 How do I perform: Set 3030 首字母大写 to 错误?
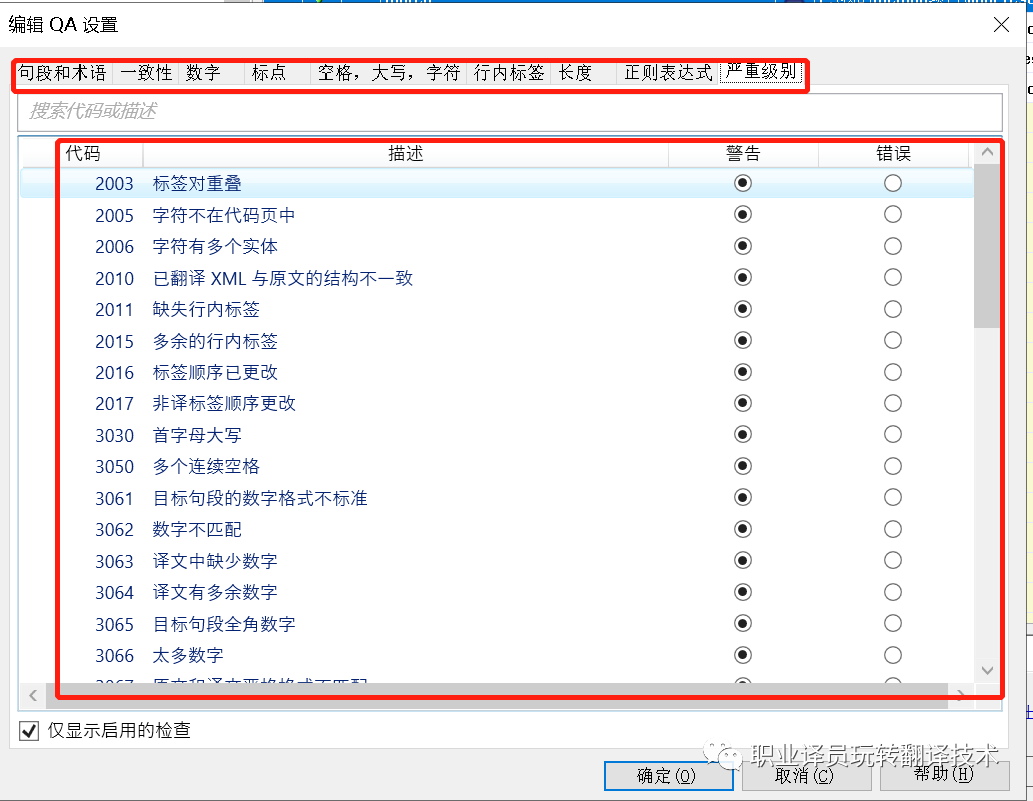pos(893,435)
